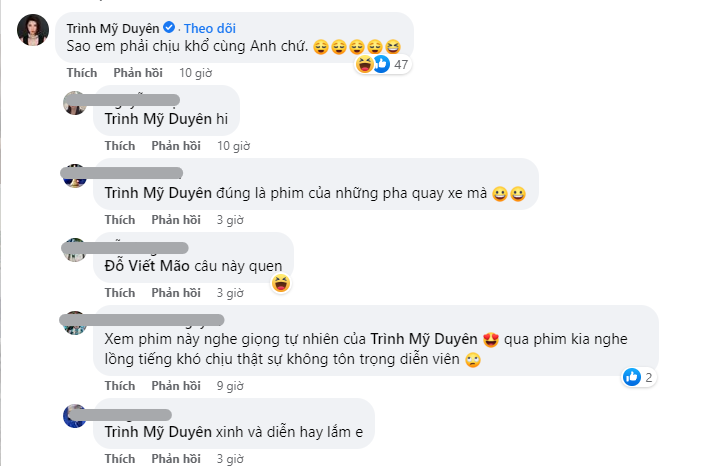The height and width of the screenshot is (466, 701).
Task: Click the avatar of the 'Xem phim này' commenter
Action: tap(74, 323)
